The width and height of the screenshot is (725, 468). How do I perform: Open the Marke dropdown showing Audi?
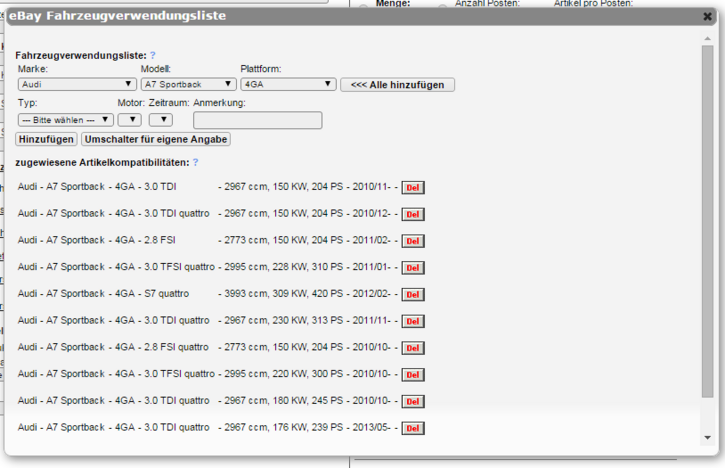77,84
